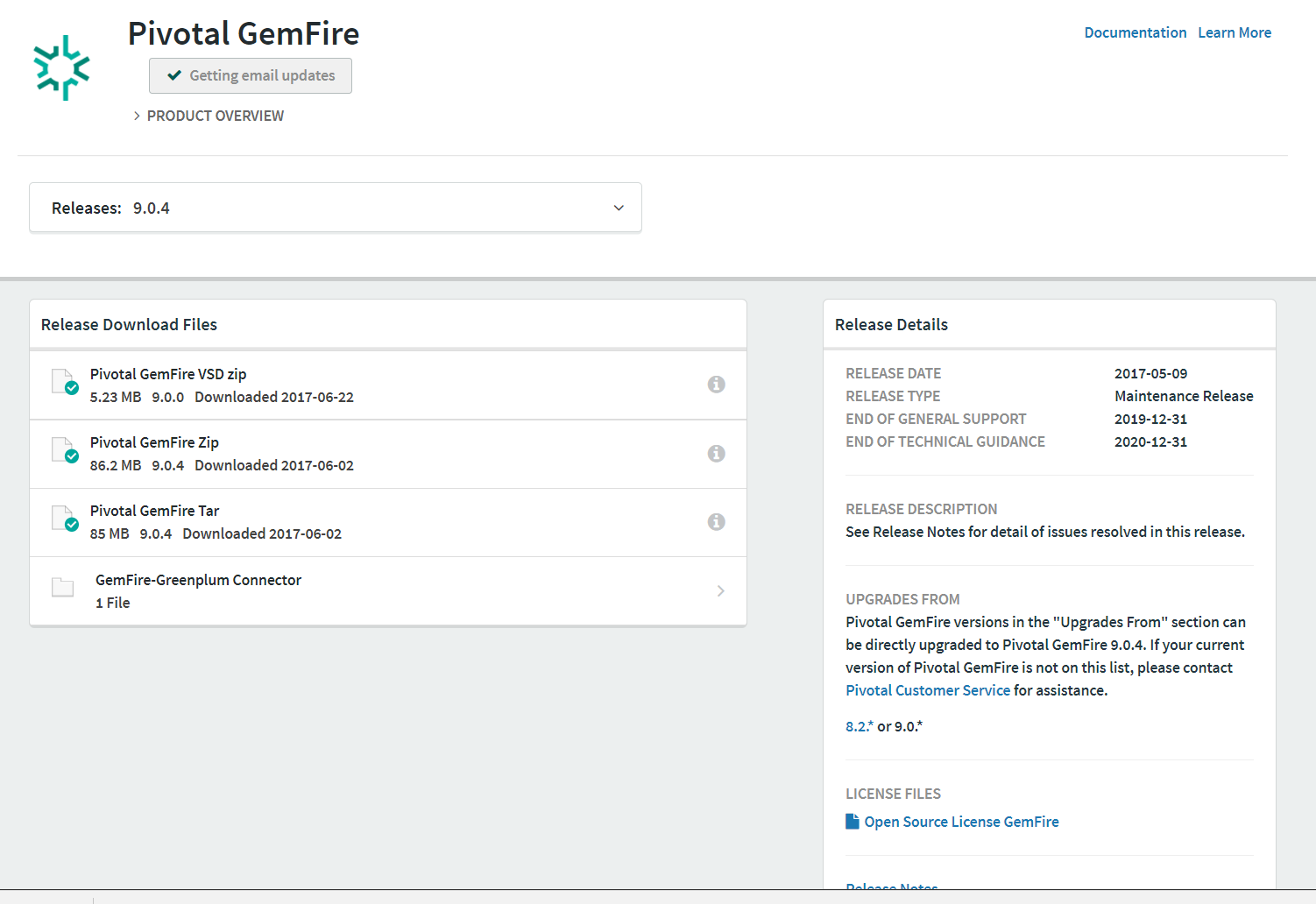Contact Pivotal Customer Service link

(928, 690)
